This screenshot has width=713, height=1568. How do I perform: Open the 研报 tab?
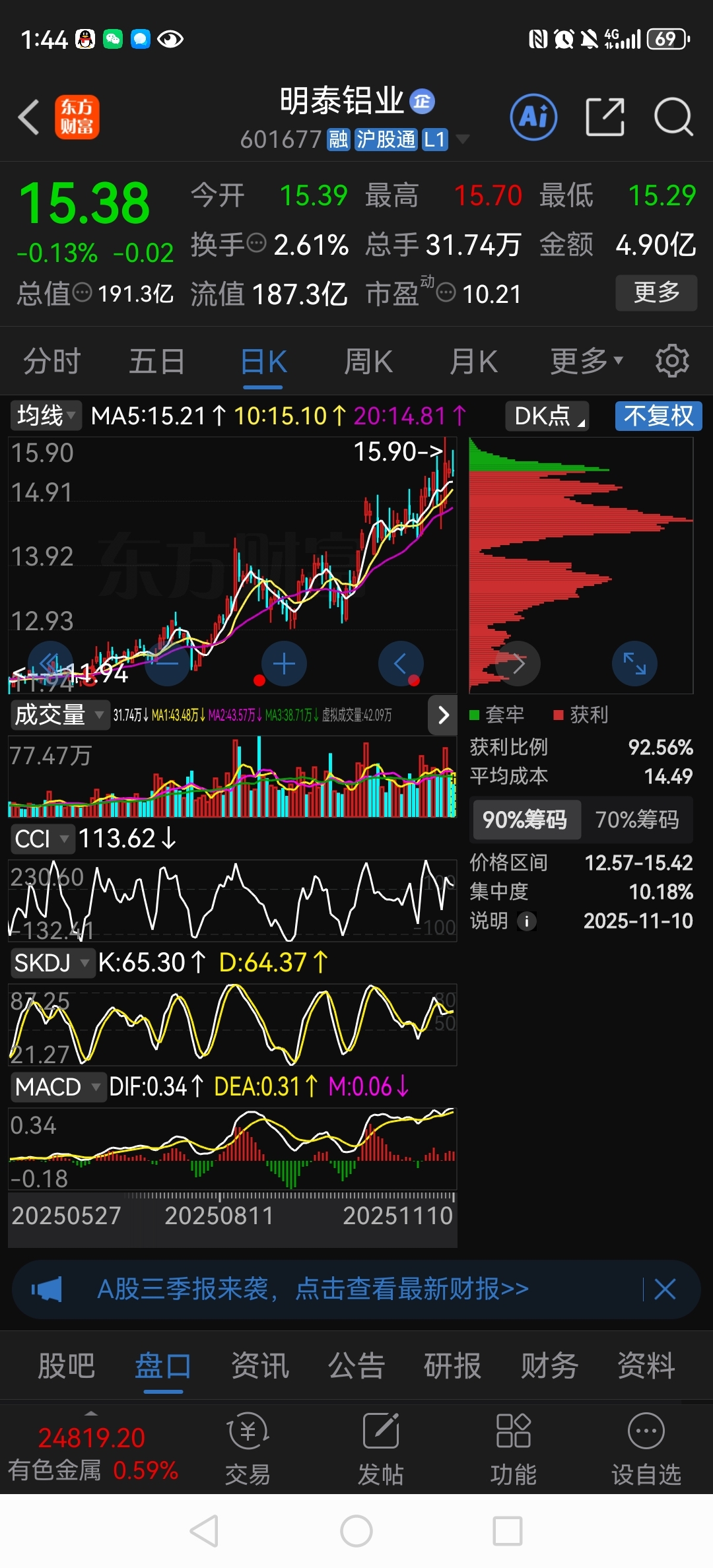pyautogui.click(x=453, y=1366)
